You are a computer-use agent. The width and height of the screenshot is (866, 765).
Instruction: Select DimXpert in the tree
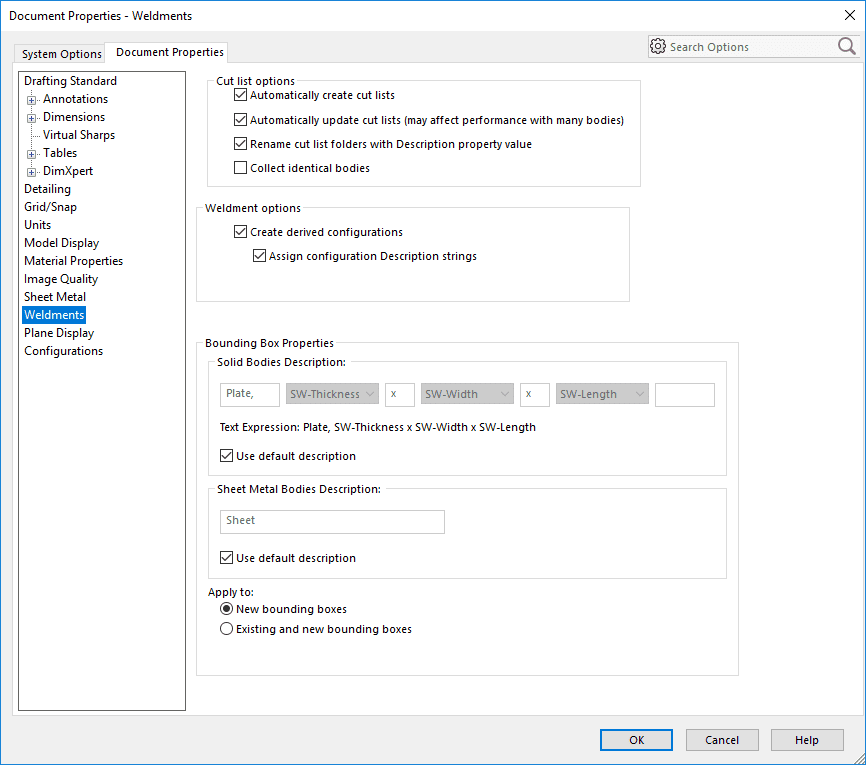coord(67,171)
